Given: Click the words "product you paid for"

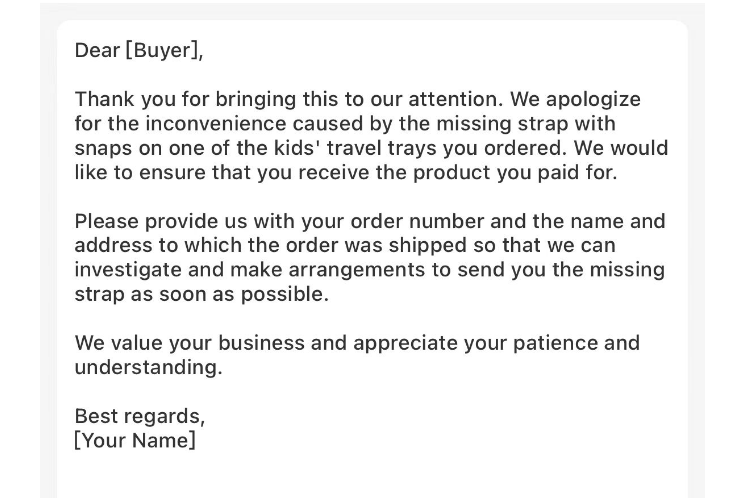Looking at the screenshot, I should [x=515, y=172].
